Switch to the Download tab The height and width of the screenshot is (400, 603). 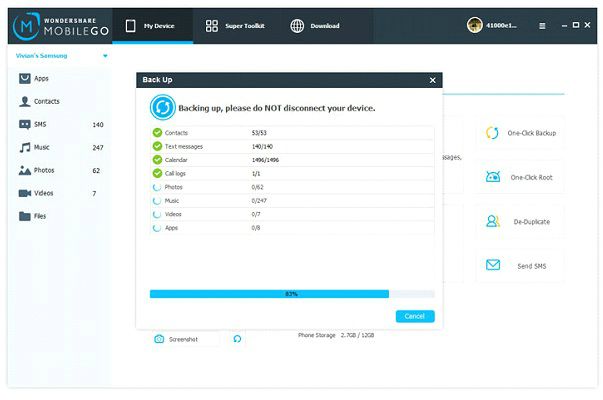pos(315,25)
